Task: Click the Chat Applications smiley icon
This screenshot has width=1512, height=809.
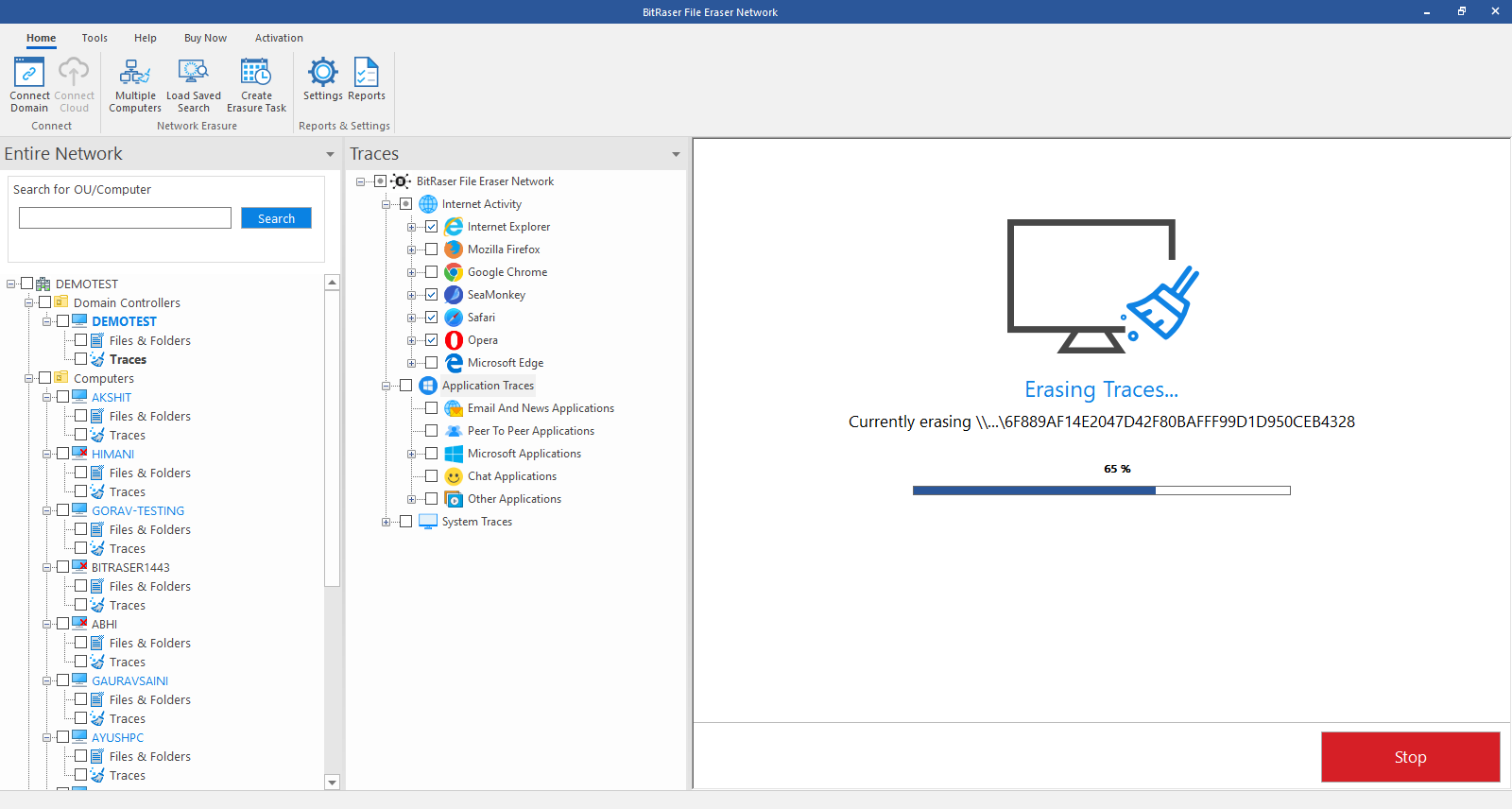Action: [x=455, y=476]
